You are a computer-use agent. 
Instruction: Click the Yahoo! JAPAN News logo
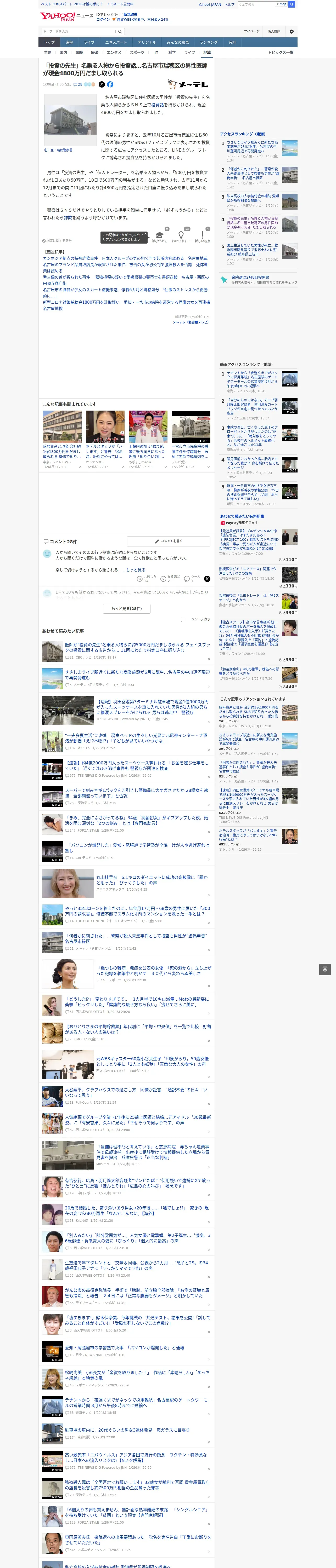coord(67,16)
